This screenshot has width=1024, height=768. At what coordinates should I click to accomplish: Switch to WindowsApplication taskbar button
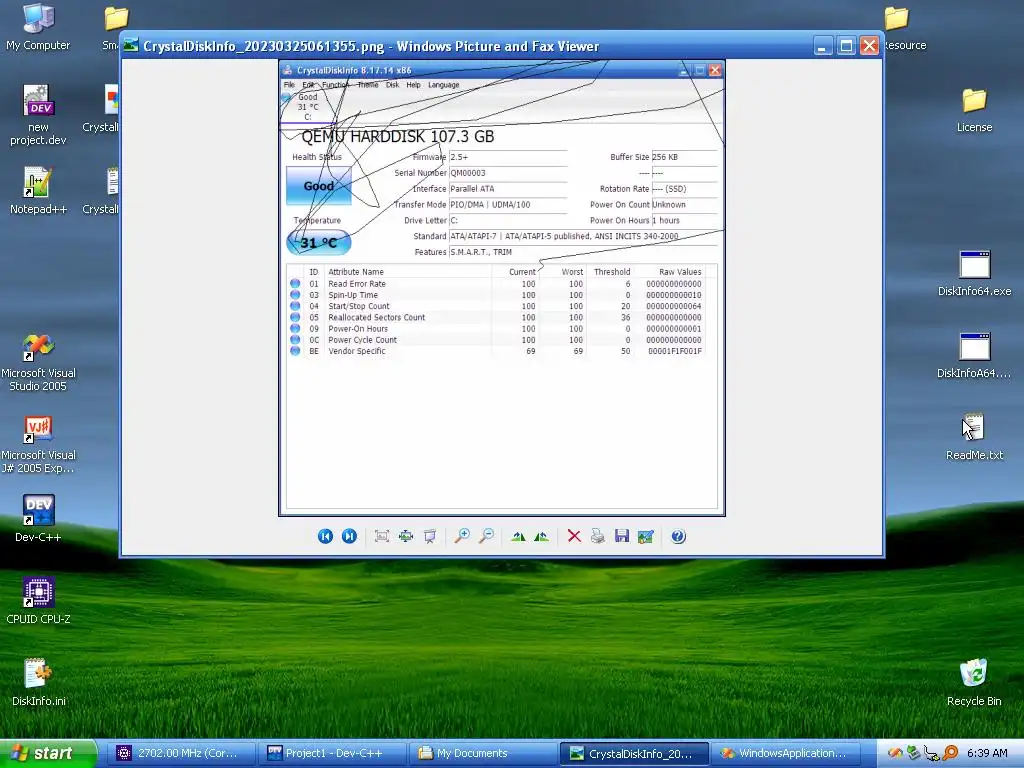pos(786,754)
